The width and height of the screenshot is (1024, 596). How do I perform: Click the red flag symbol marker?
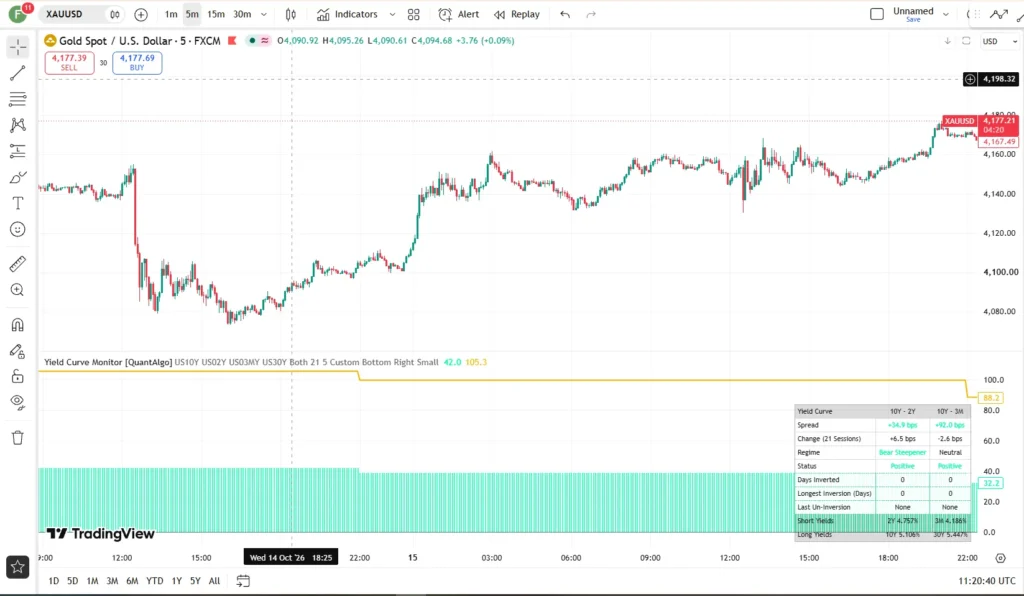[232, 40]
